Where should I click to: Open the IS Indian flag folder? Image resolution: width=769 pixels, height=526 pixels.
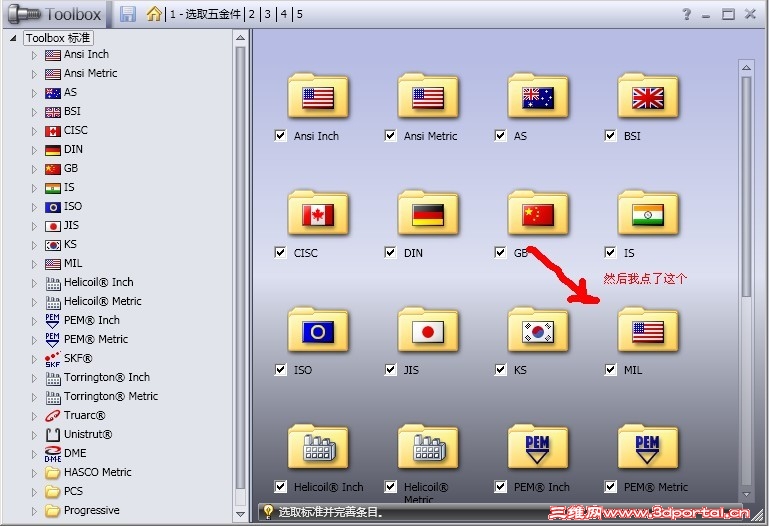tap(647, 213)
